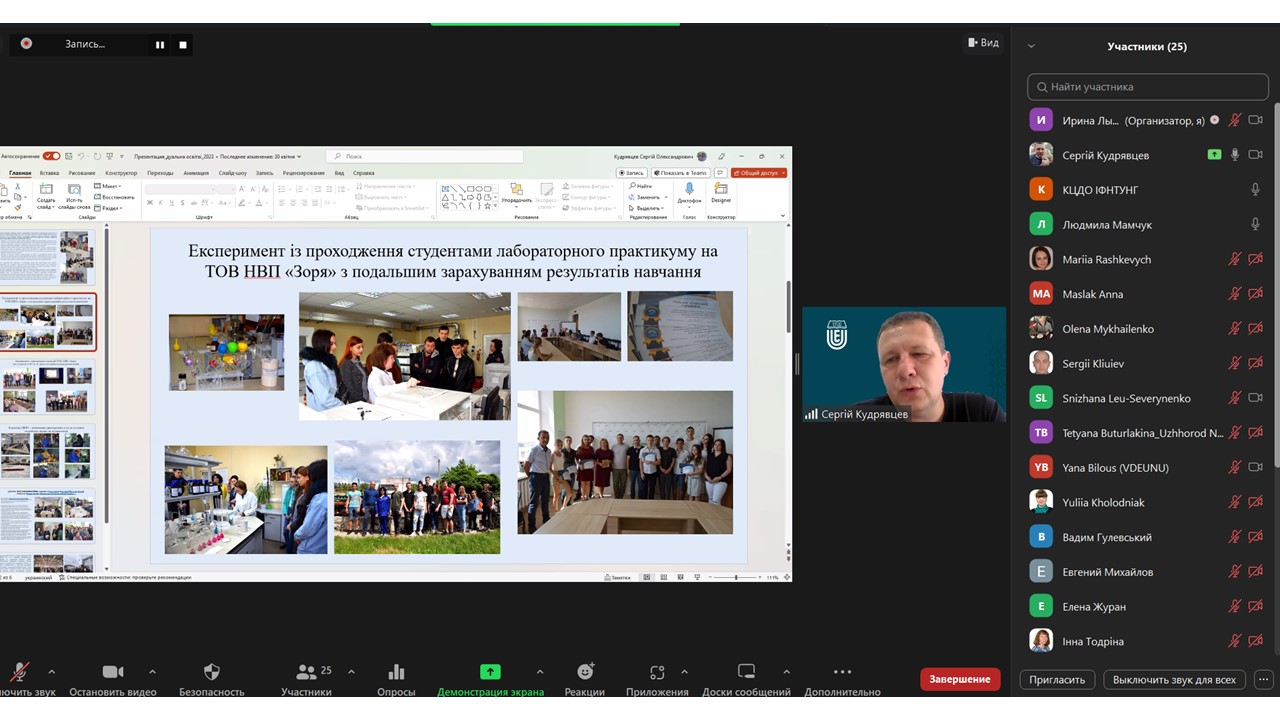Image resolution: width=1280 pixels, height=720 pixels.
Task: Click the Mute All button
Action: pos(1174,679)
